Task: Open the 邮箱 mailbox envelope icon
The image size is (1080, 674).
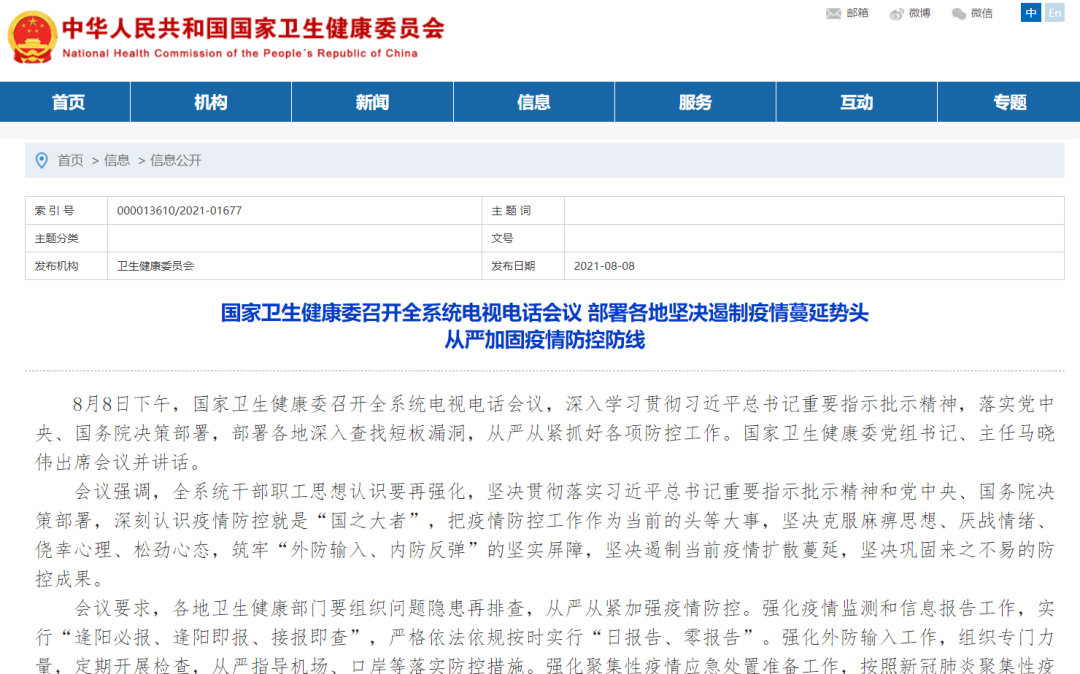Action: pyautogui.click(x=833, y=14)
